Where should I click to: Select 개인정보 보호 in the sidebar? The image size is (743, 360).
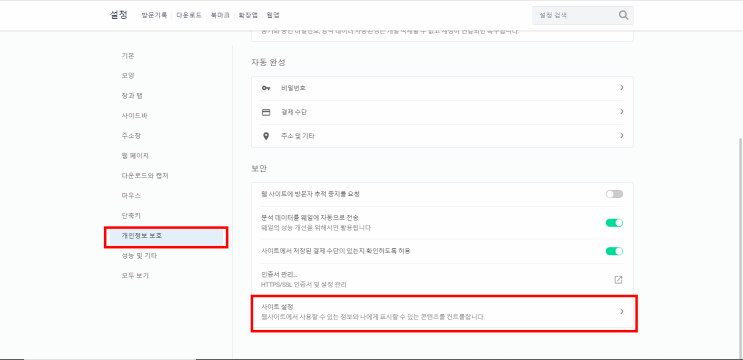[166, 236]
